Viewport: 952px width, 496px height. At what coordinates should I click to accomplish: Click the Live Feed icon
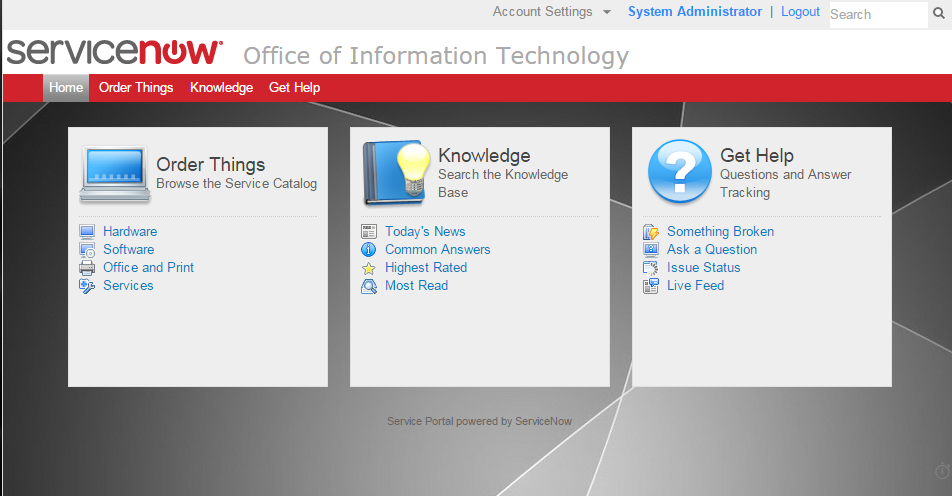pyautogui.click(x=651, y=286)
